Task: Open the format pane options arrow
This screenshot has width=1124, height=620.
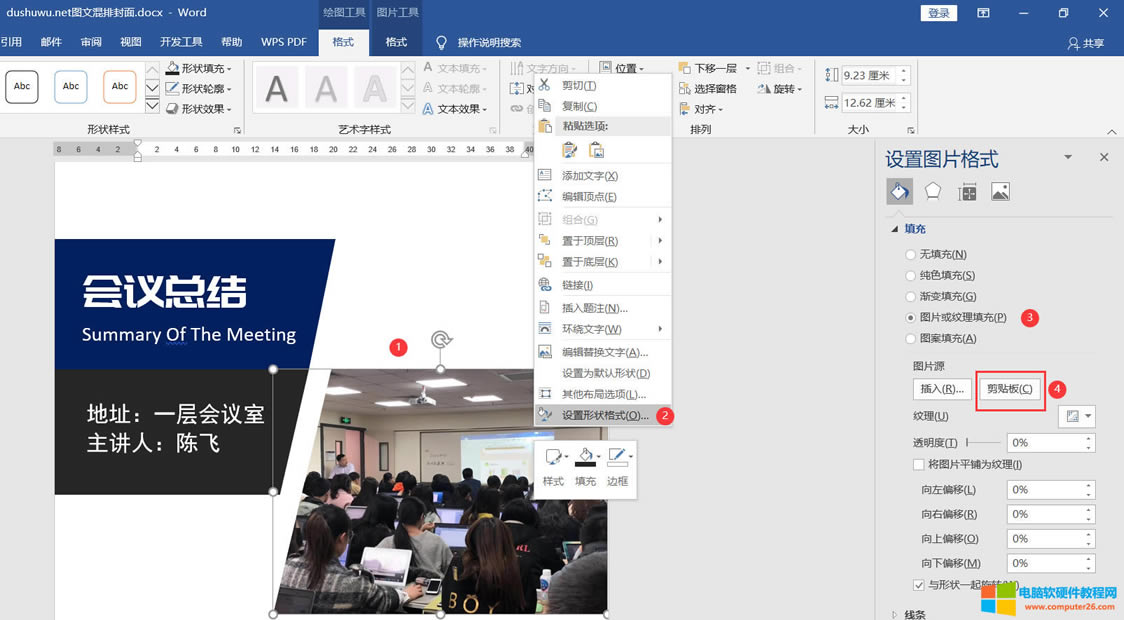Action: (1068, 157)
